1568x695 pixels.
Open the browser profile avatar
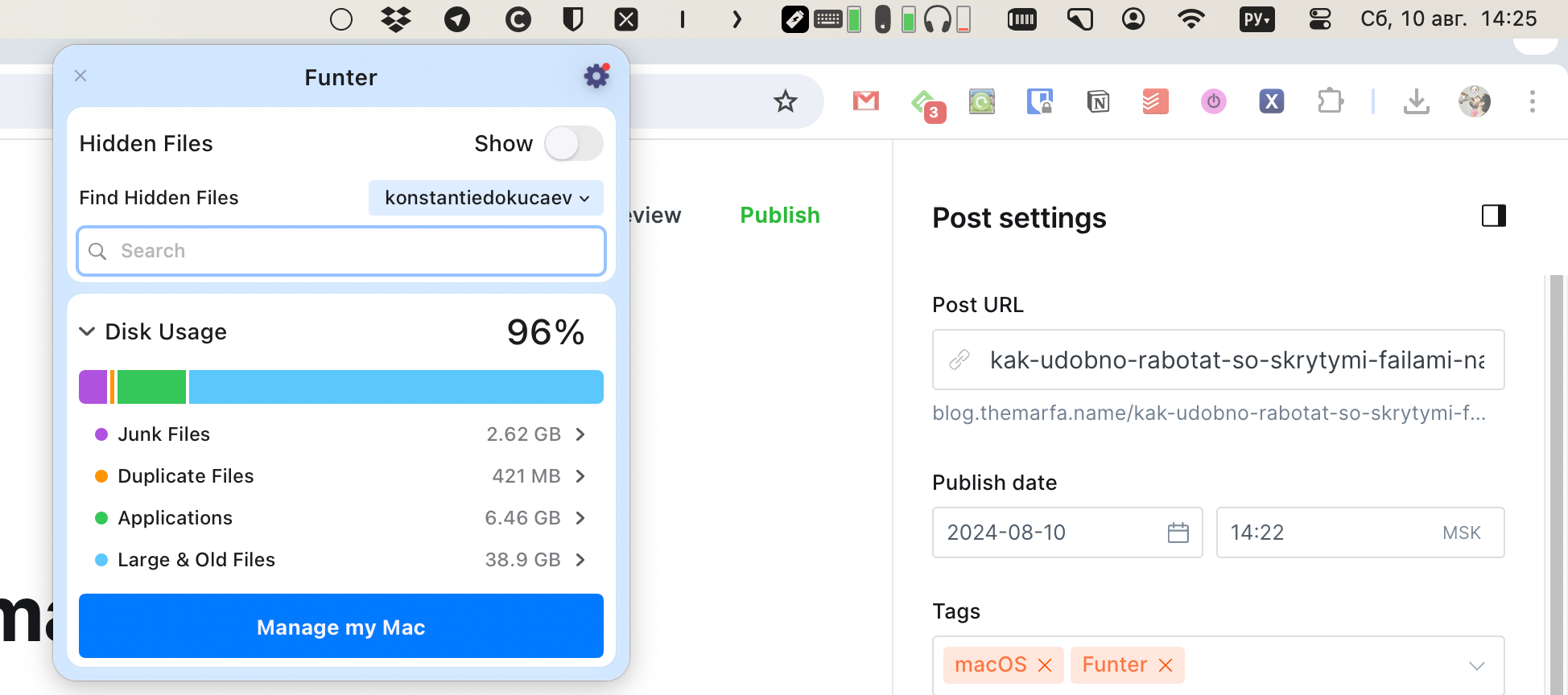click(1475, 101)
